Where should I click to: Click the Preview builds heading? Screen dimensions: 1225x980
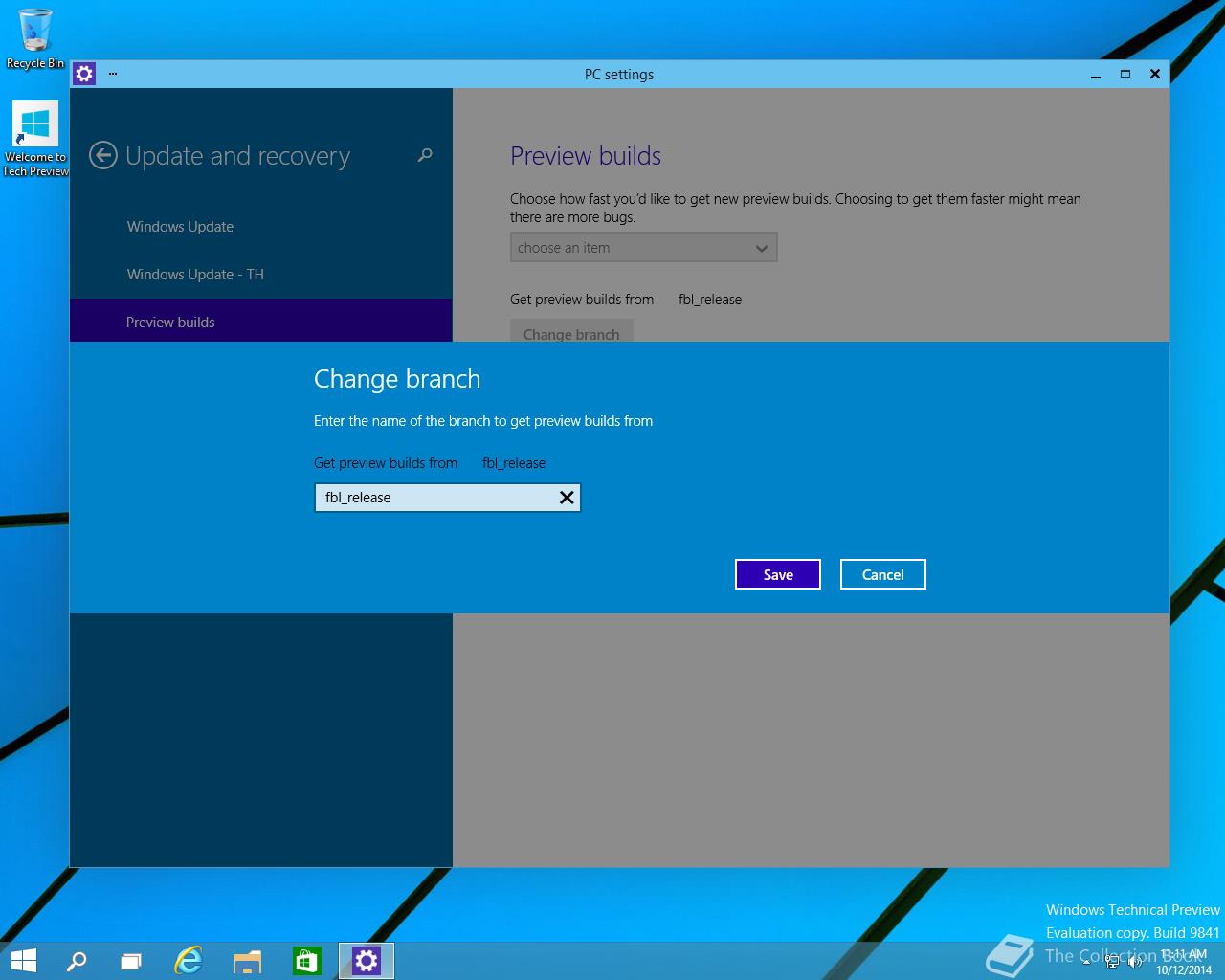coord(586,156)
